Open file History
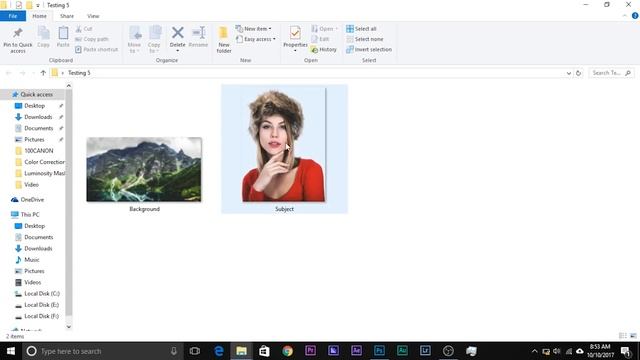This screenshot has height=360, width=640. click(x=324, y=49)
